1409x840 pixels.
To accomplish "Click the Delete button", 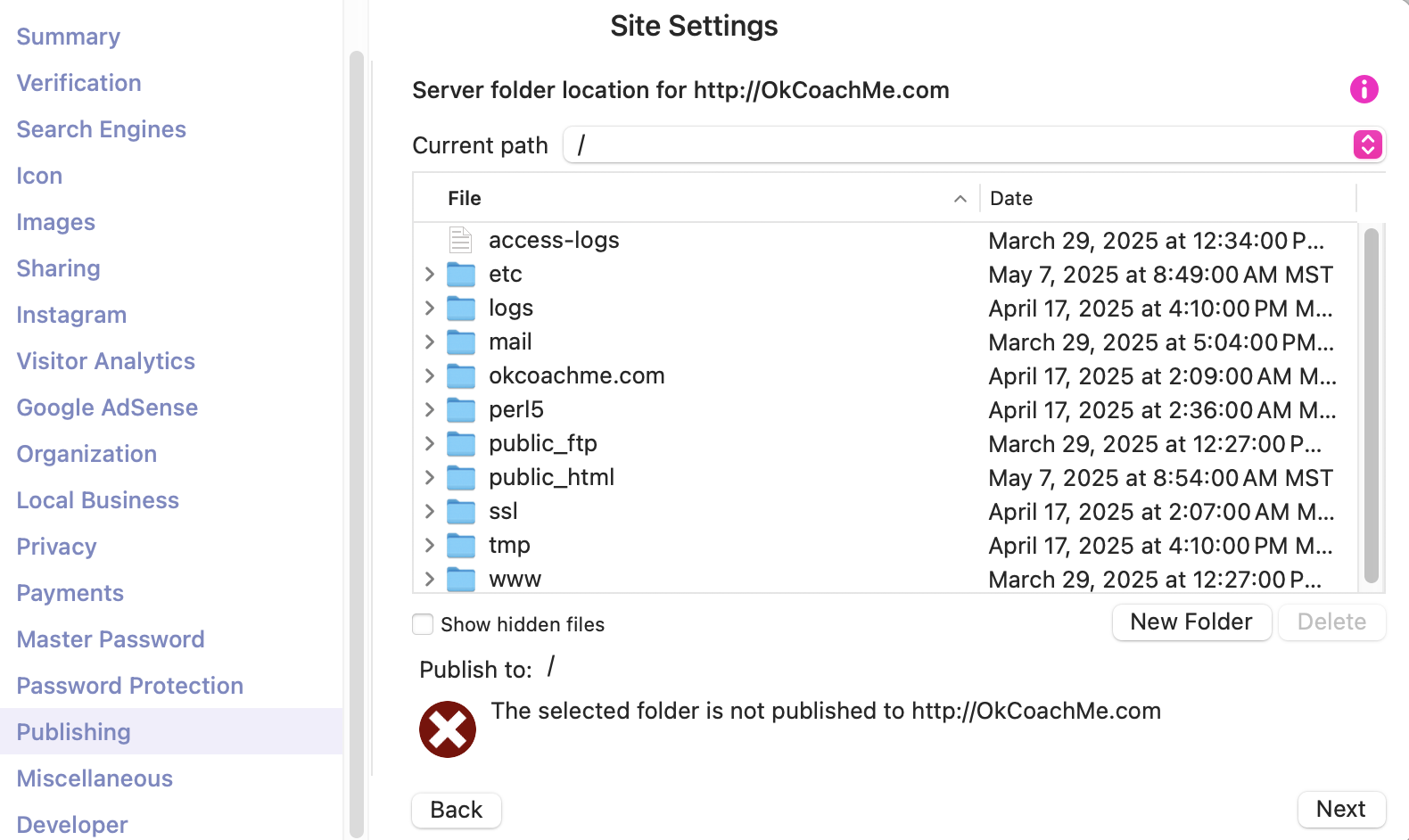I will tap(1331, 622).
